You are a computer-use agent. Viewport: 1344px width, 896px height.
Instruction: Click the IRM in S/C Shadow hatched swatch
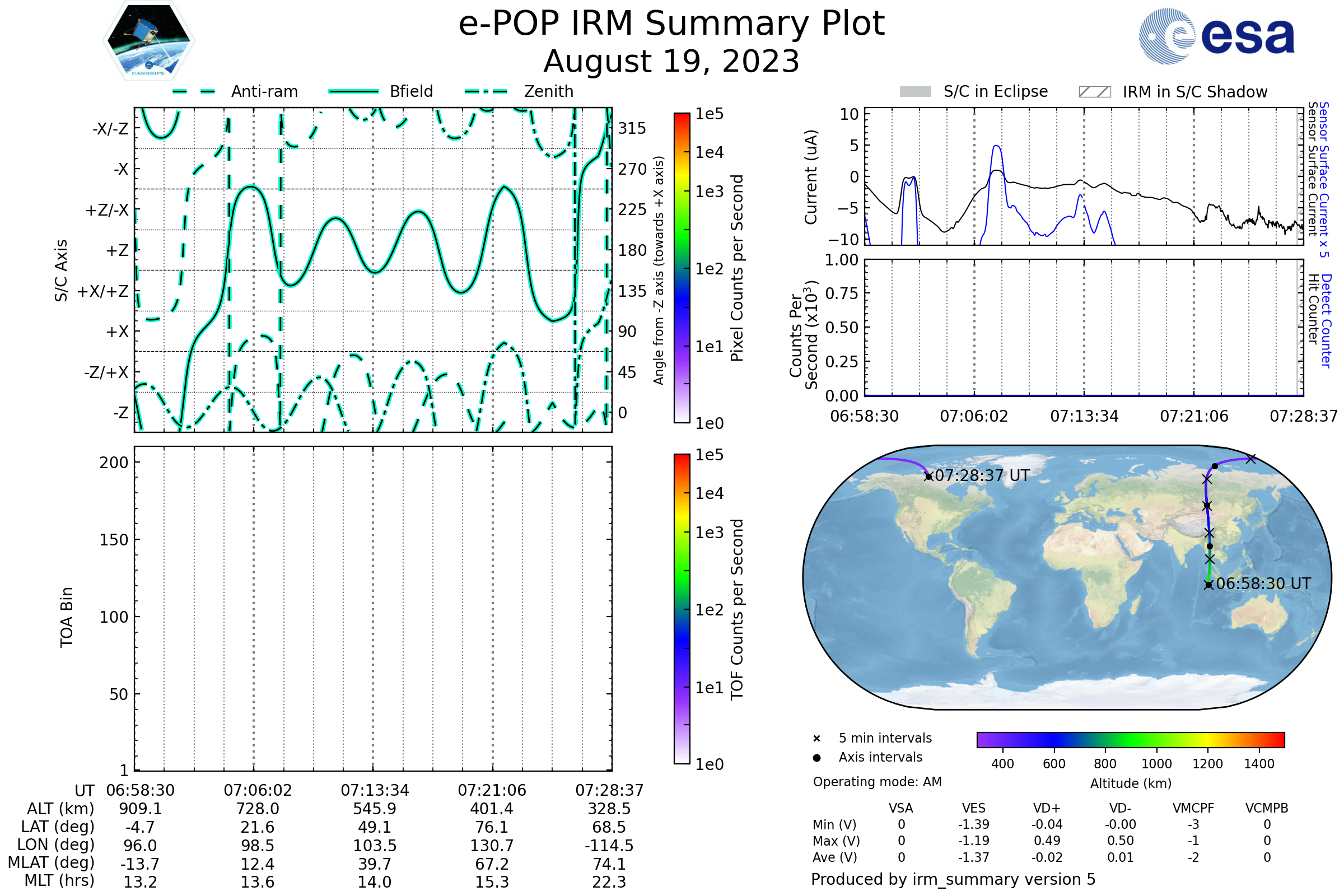[x=1094, y=92]
